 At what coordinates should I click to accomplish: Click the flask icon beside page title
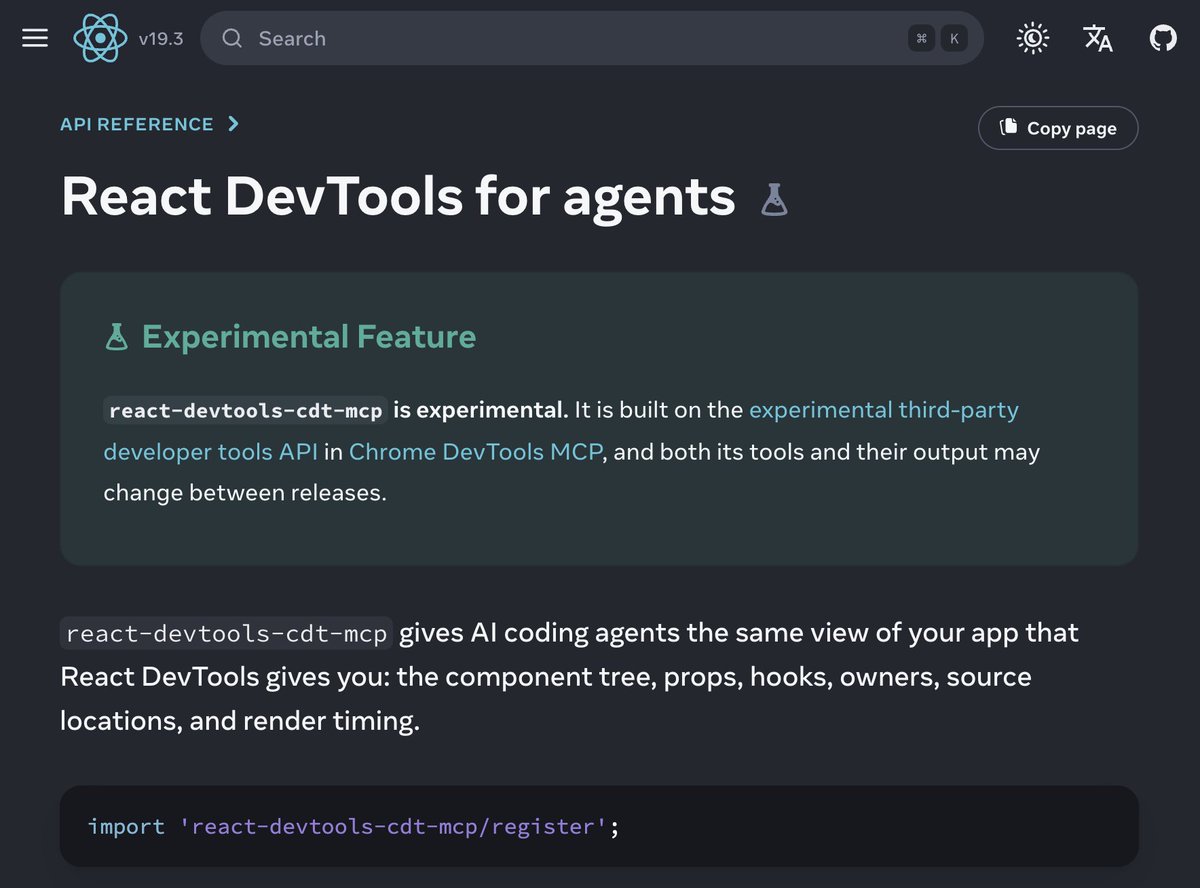[775, 200]
